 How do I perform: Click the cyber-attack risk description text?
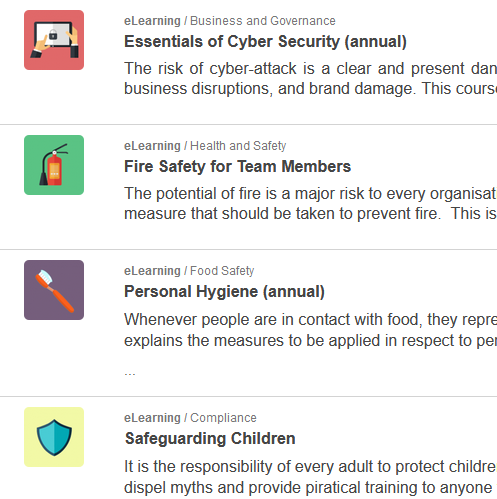click(310, 79)
